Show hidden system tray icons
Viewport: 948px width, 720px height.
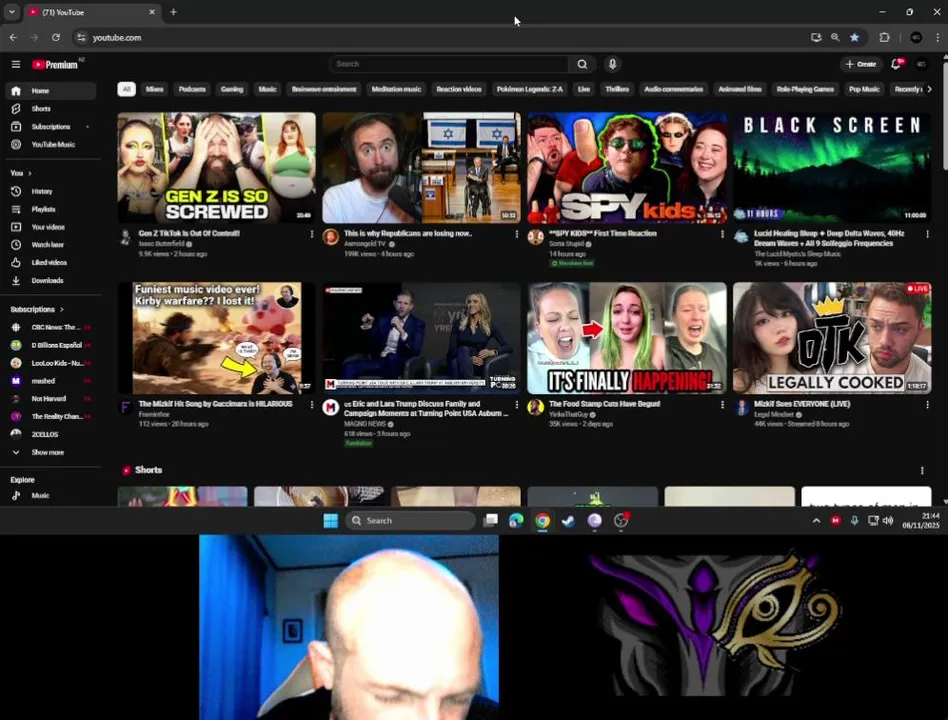coord(816,521)
